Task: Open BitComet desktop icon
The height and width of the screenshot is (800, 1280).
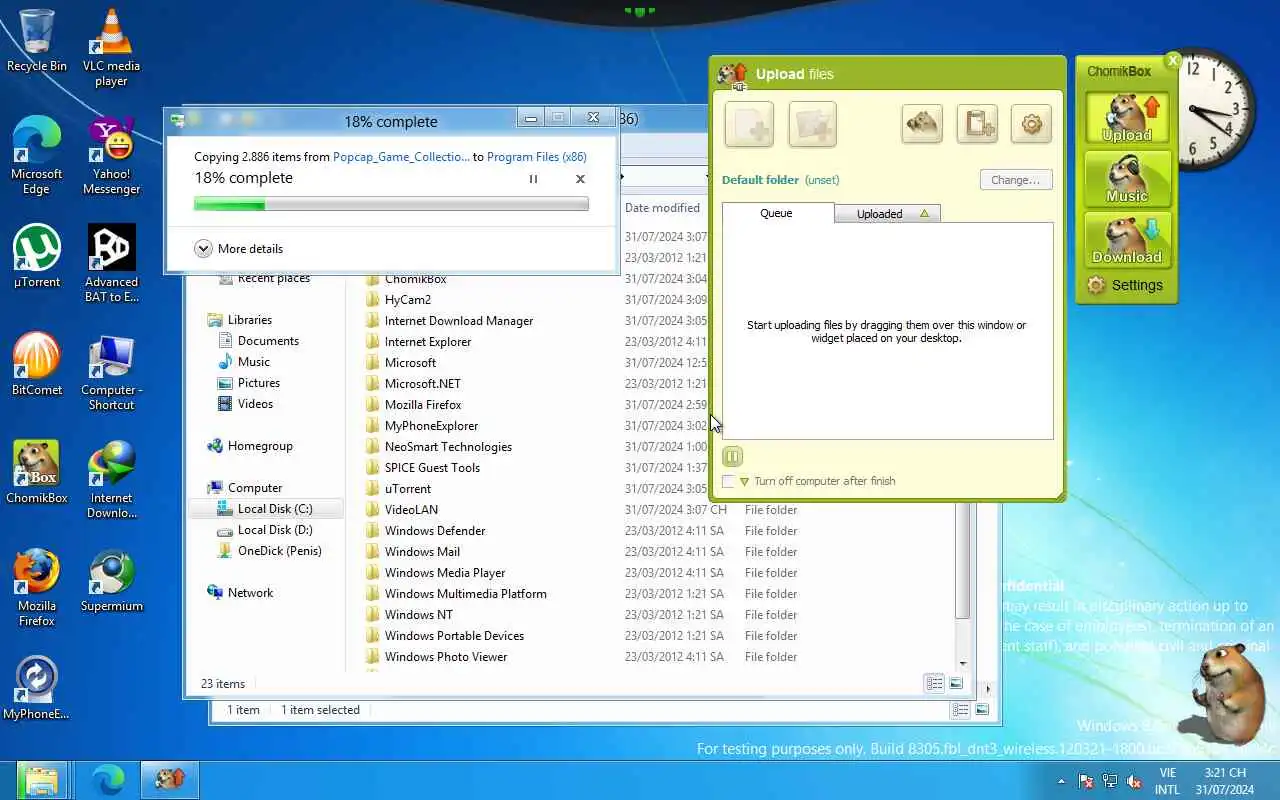Action: (37, 365)
